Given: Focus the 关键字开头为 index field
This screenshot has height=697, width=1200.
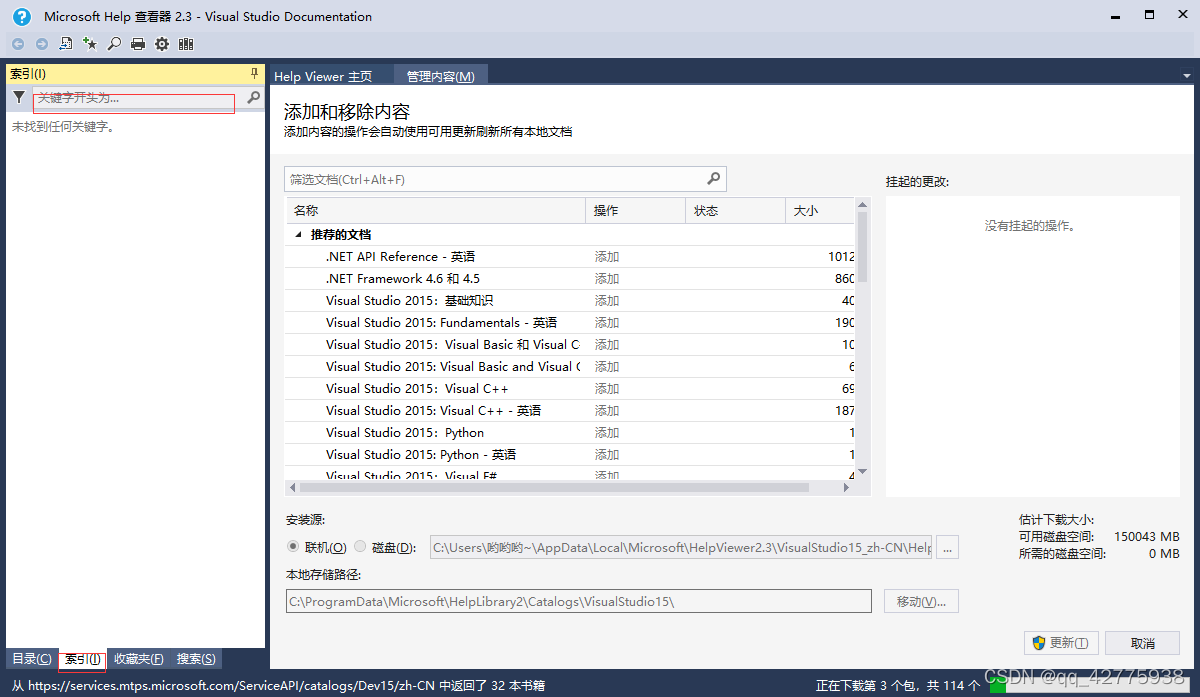Looking at the screenshot, I should coord(139,97).
